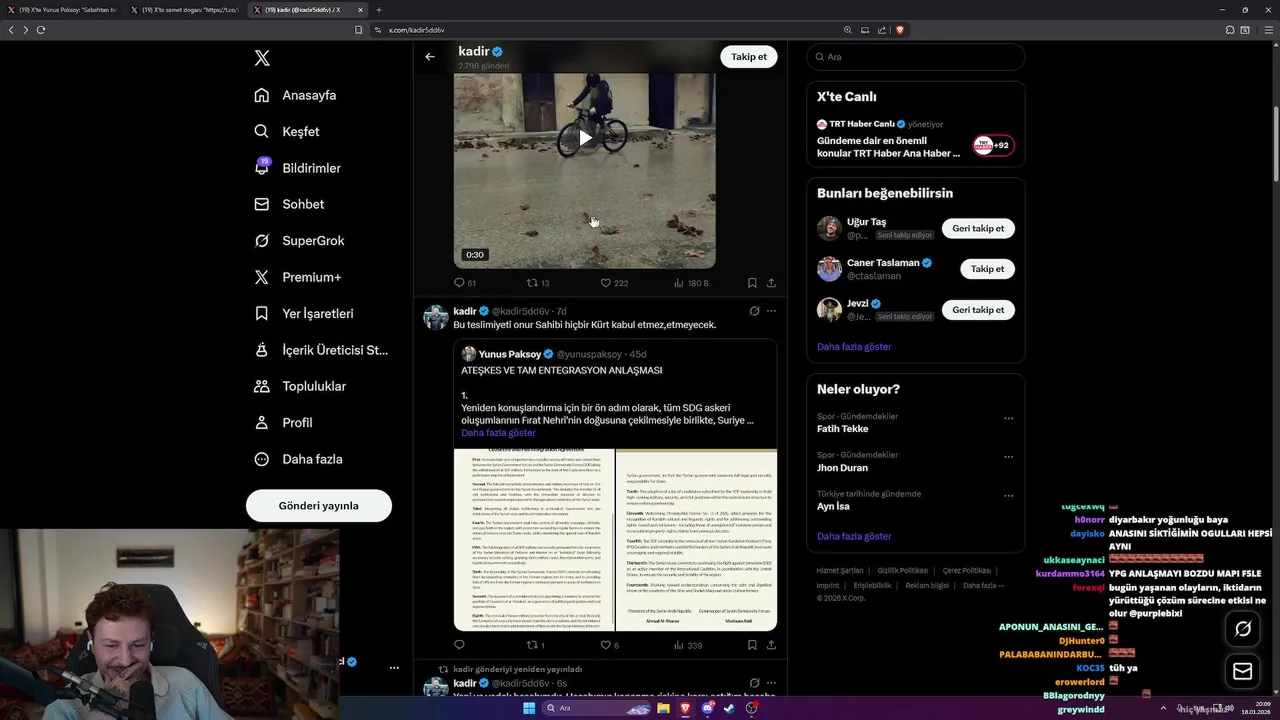Share the video post
Screen dimensions: 1280x720
[771, 283]
